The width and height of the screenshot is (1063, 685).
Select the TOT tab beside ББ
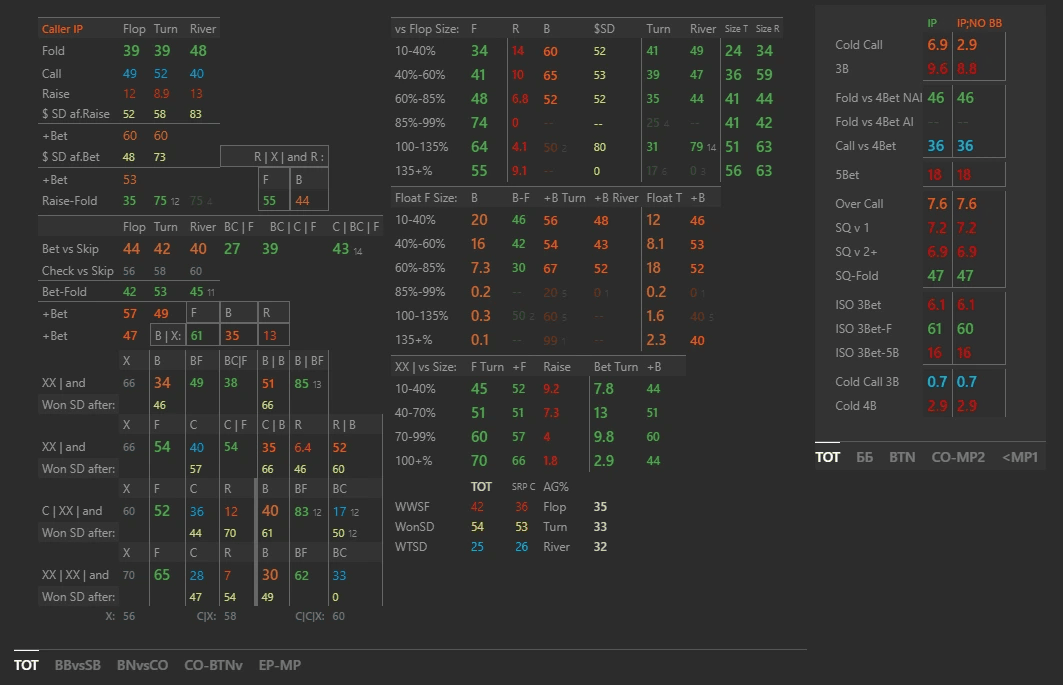click(x=827, y=457)
